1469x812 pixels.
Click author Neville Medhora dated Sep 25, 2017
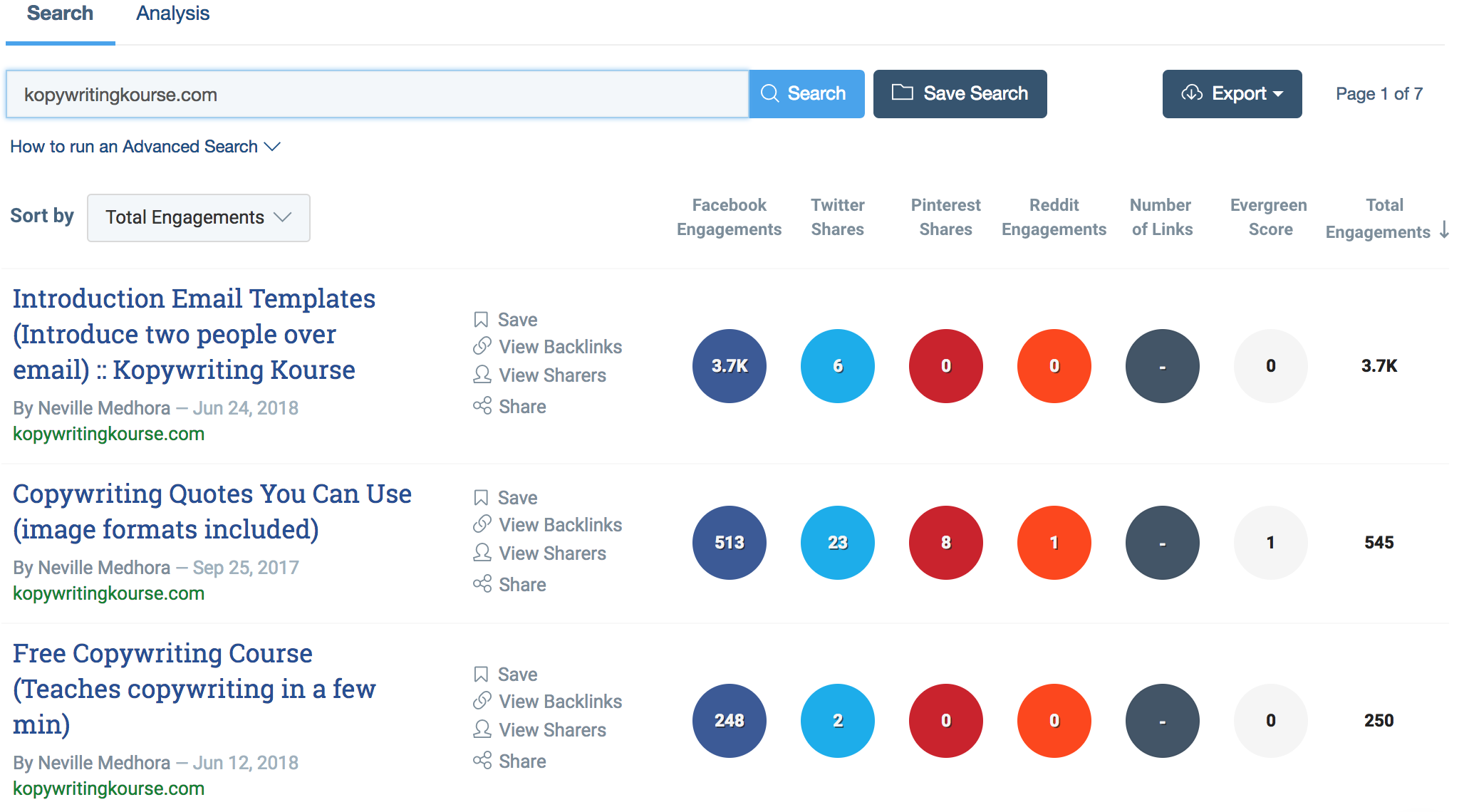pos(104,568)
